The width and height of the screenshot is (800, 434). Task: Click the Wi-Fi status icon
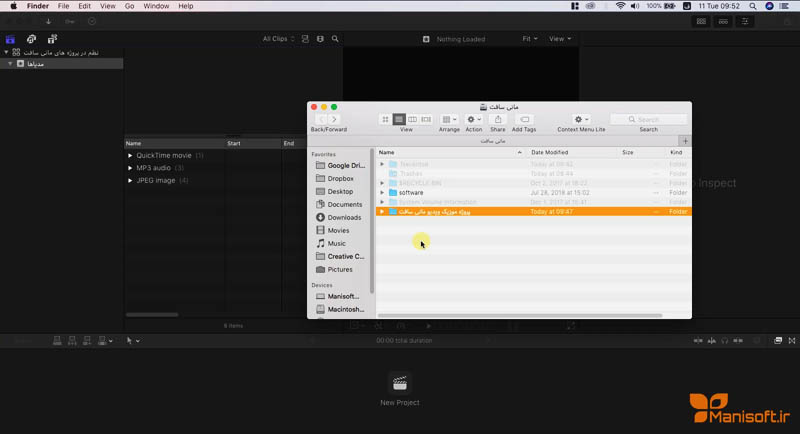[x=620, y=6]
